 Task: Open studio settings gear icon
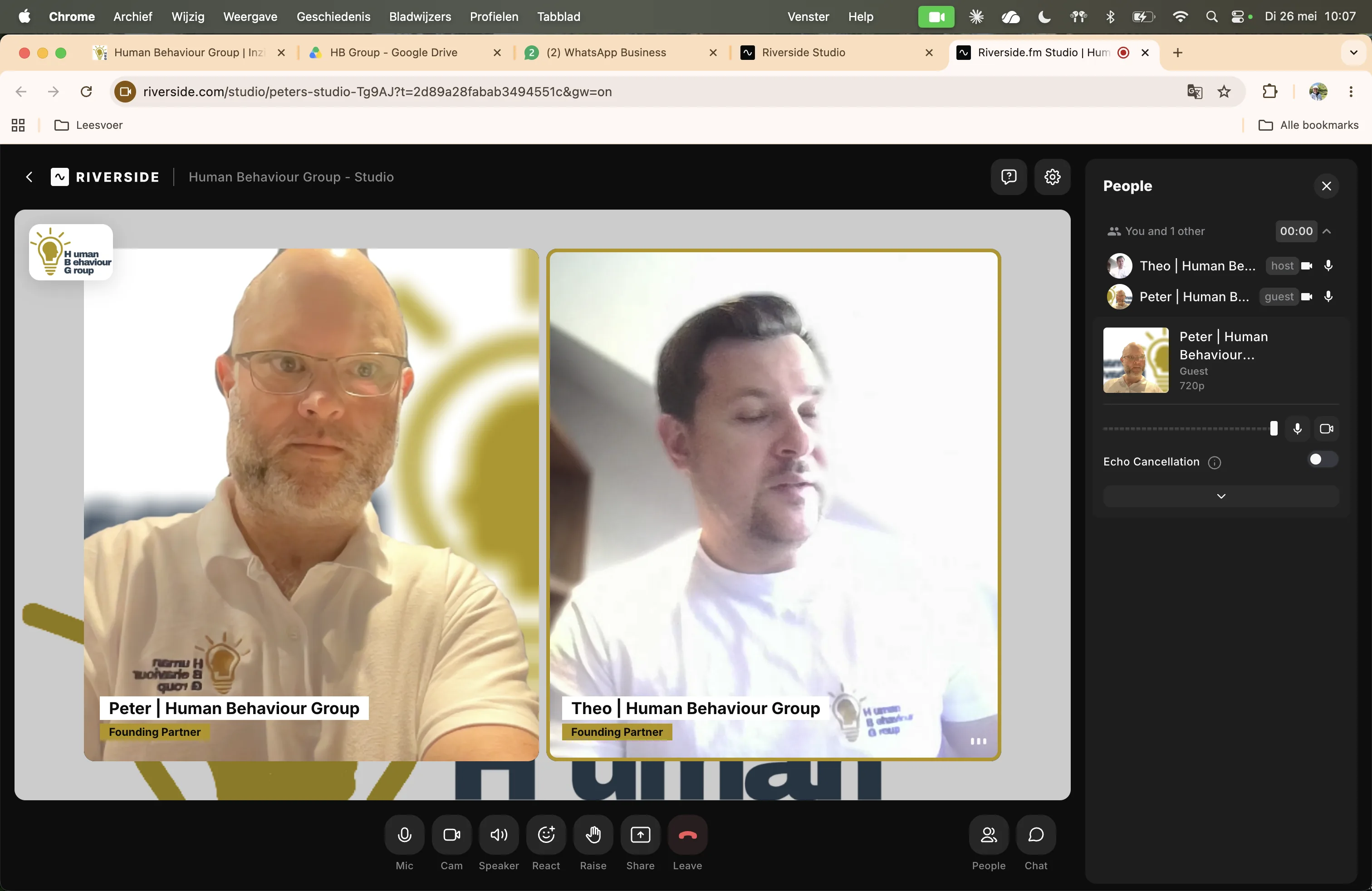click(1053, 177)
